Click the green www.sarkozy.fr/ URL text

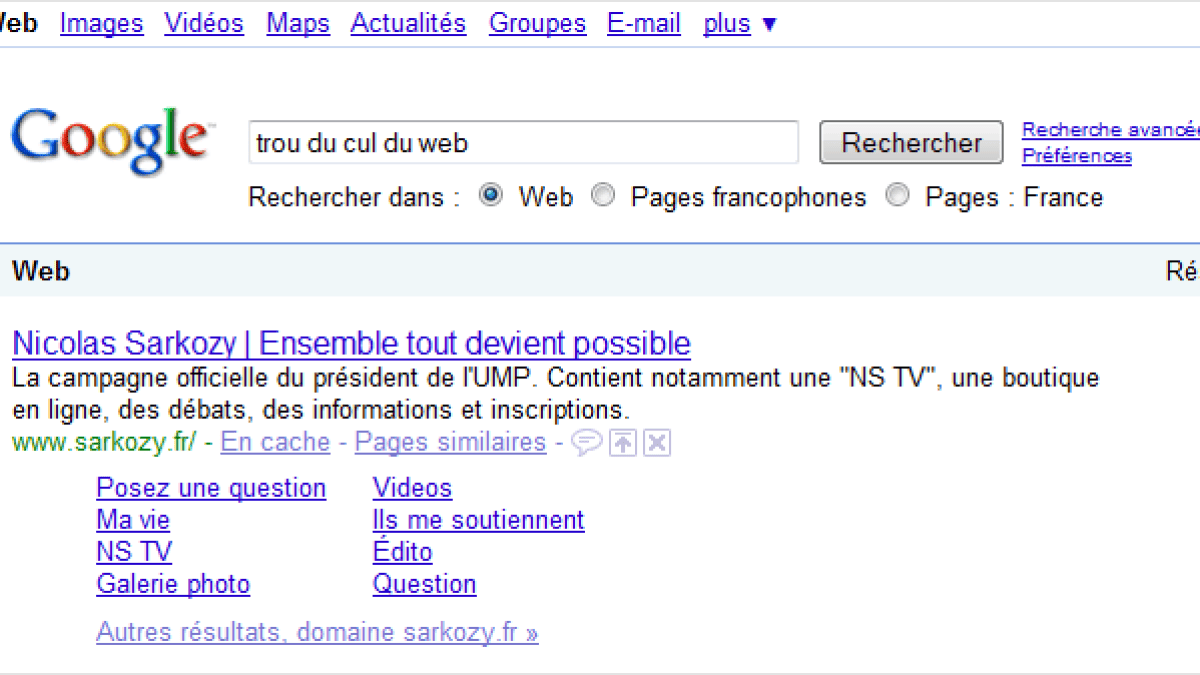tap(105, 442)
